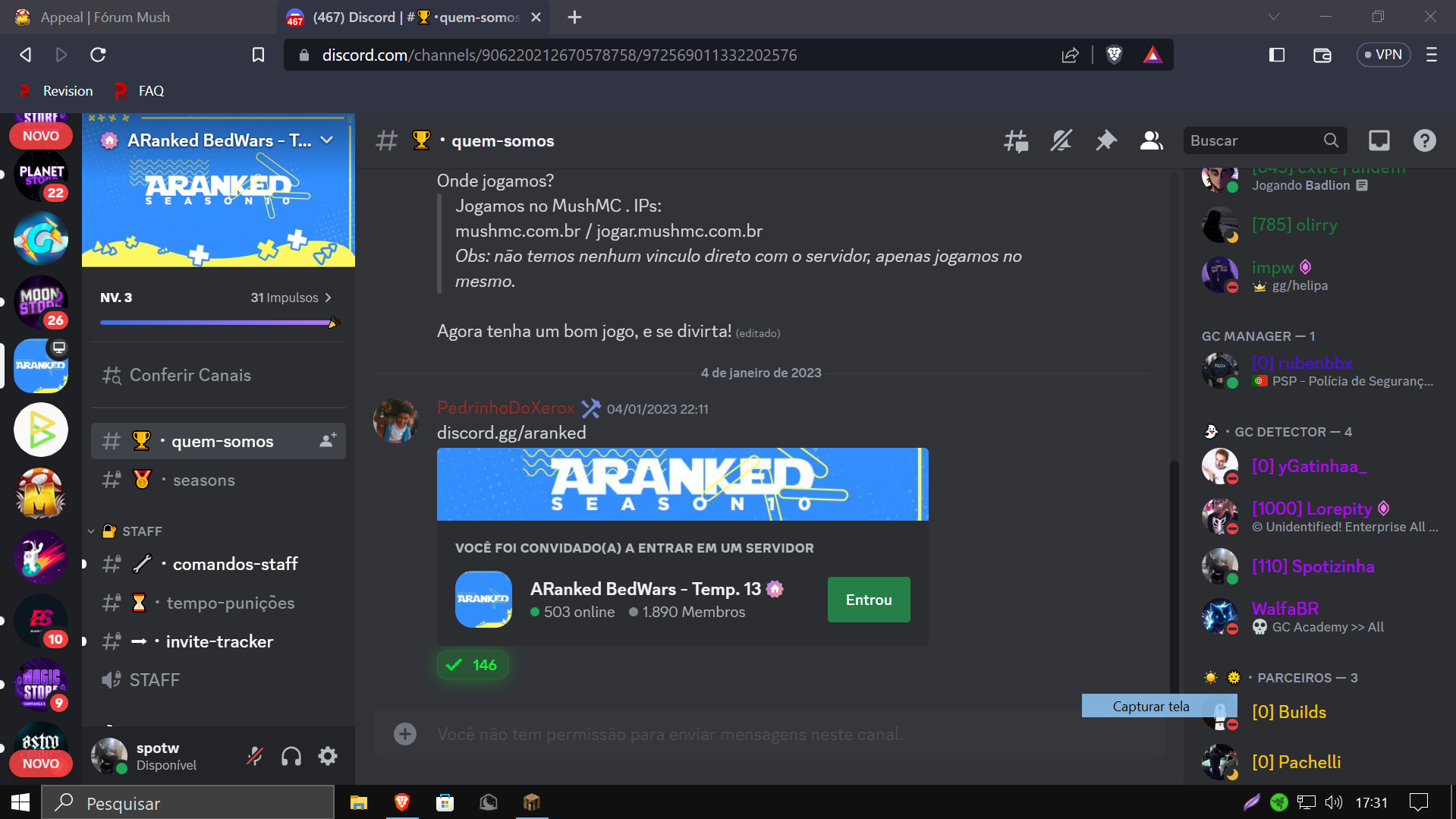
Task: Open member WalfaBR
Action: pyautogui.click(x=1318, y=617)
